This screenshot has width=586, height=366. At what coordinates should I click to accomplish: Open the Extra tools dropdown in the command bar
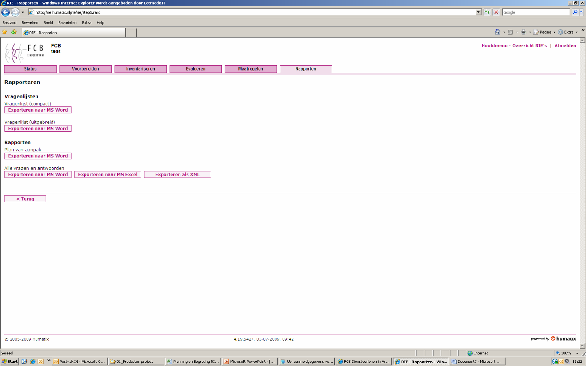[x=568, y=32]
